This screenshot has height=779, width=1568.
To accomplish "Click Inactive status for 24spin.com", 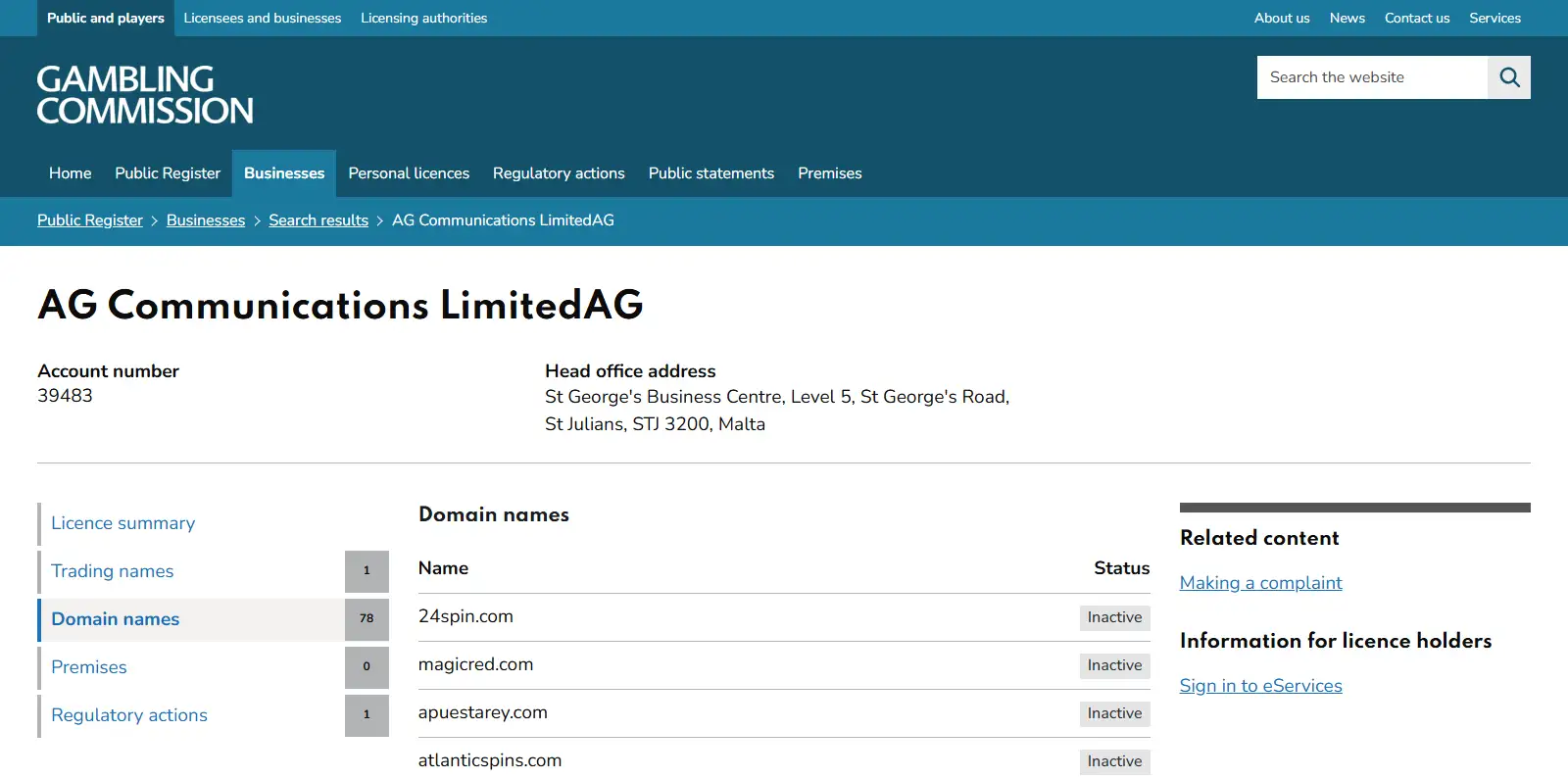I will 1114,617.
